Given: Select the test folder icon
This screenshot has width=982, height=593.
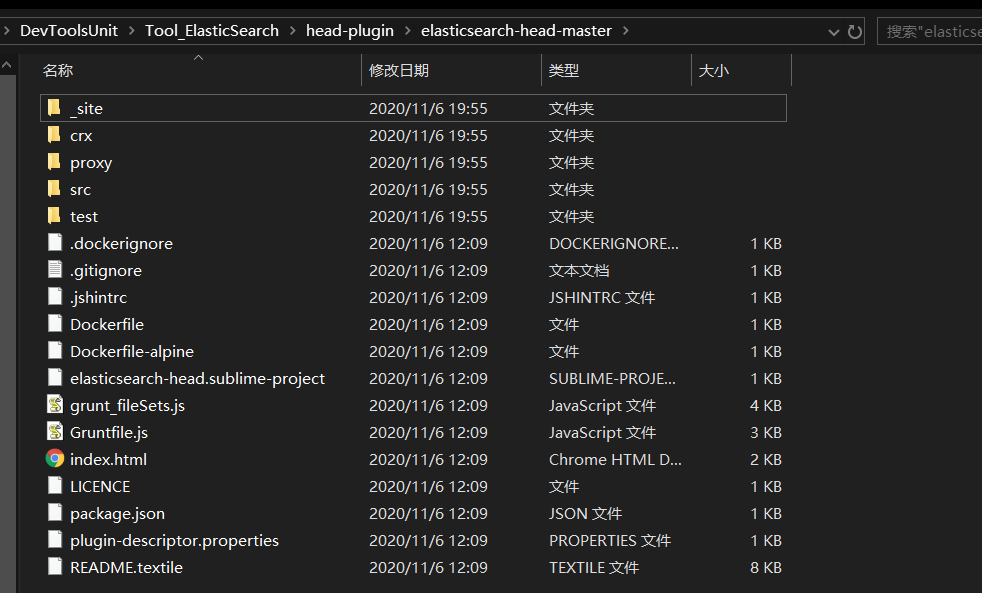Looking at the screenshot, I should [54, 215].
